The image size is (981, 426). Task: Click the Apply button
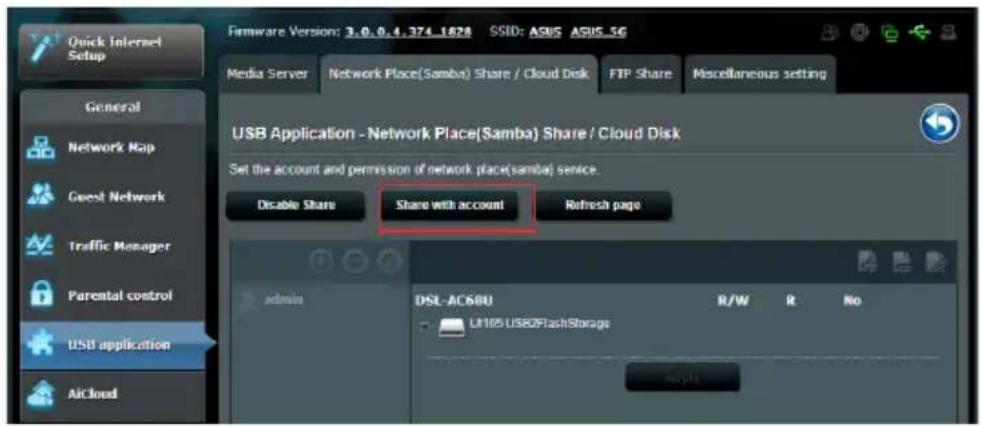[x=682, y=377]
